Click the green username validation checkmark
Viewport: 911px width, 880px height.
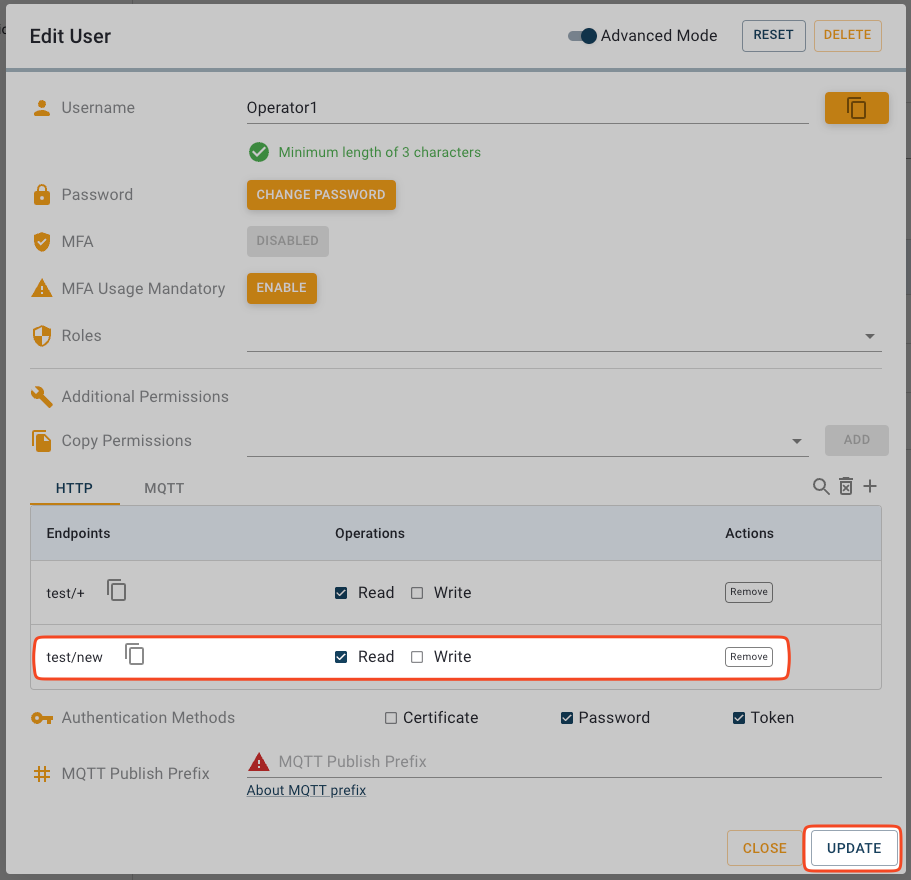coord(259,152)
